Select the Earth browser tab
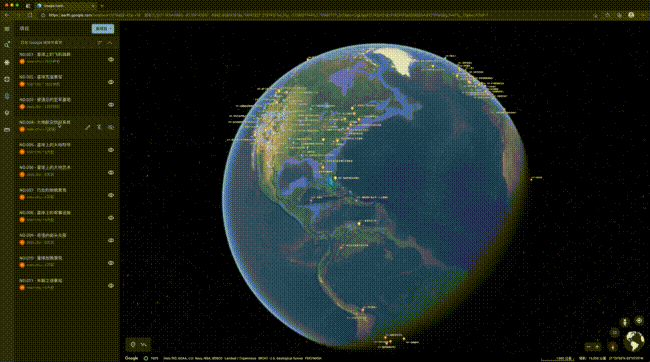Screen dimensions: 650x362 (65, 6)
